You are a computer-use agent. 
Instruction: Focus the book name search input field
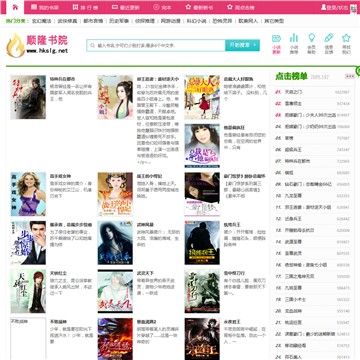click(x=156, y=45)
